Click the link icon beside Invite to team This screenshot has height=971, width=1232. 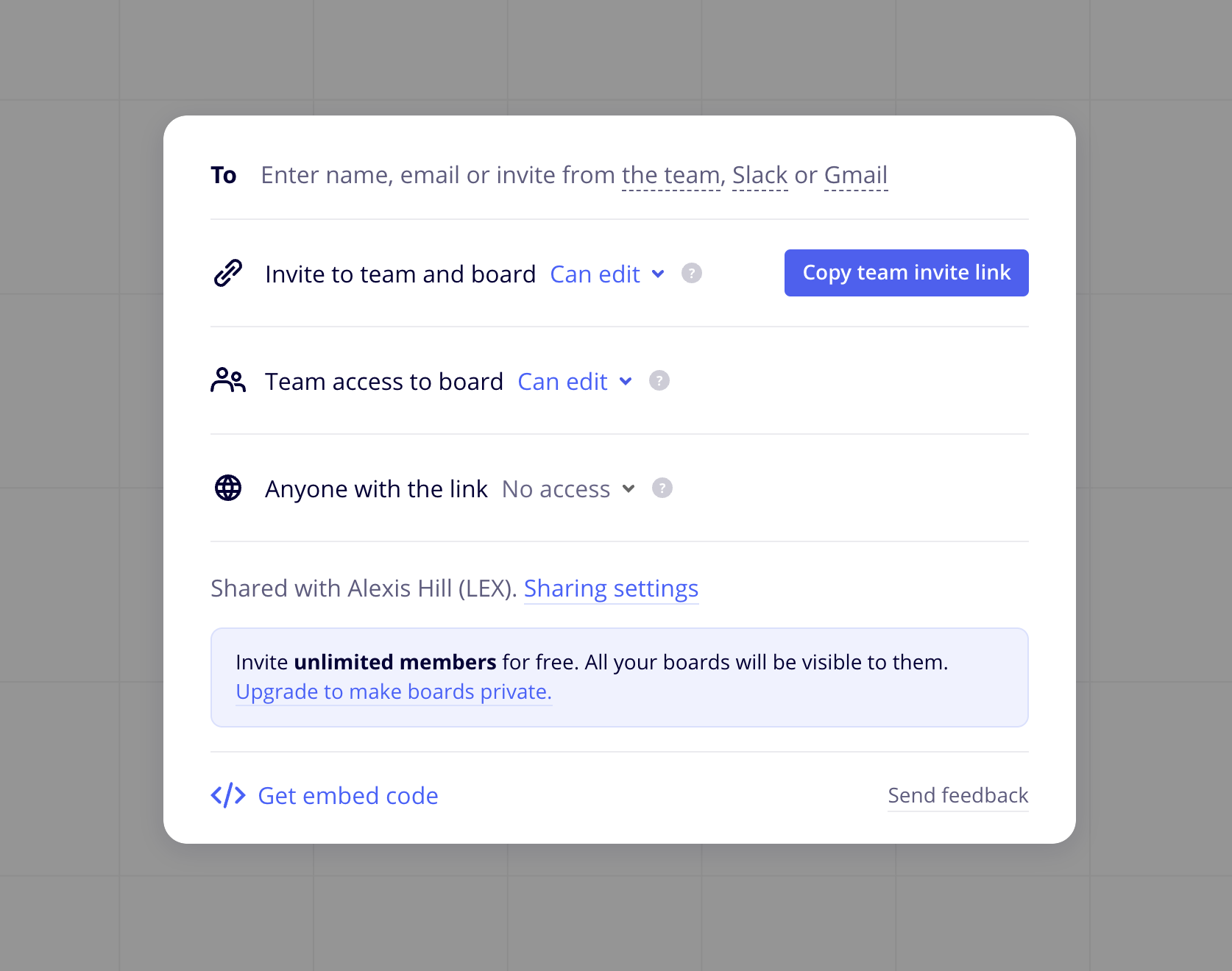click(x=228, y=273)
